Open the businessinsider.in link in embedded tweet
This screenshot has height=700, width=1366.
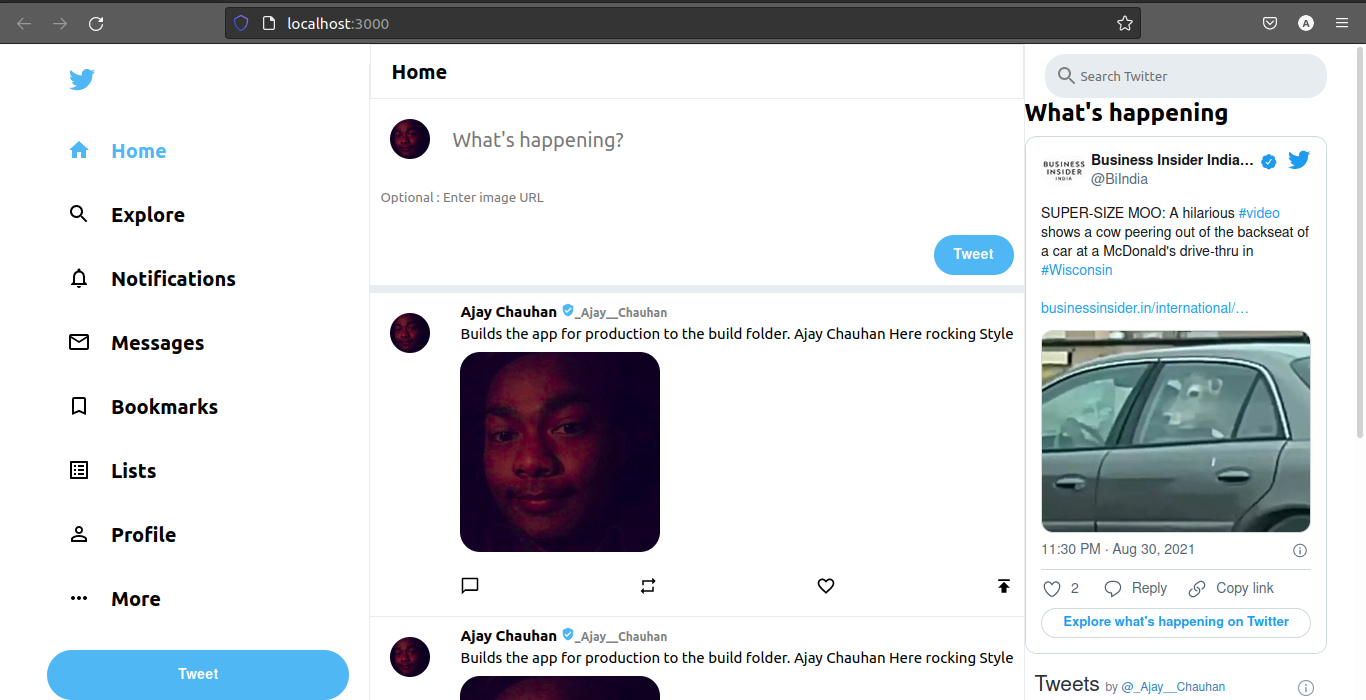(1145, 308)
